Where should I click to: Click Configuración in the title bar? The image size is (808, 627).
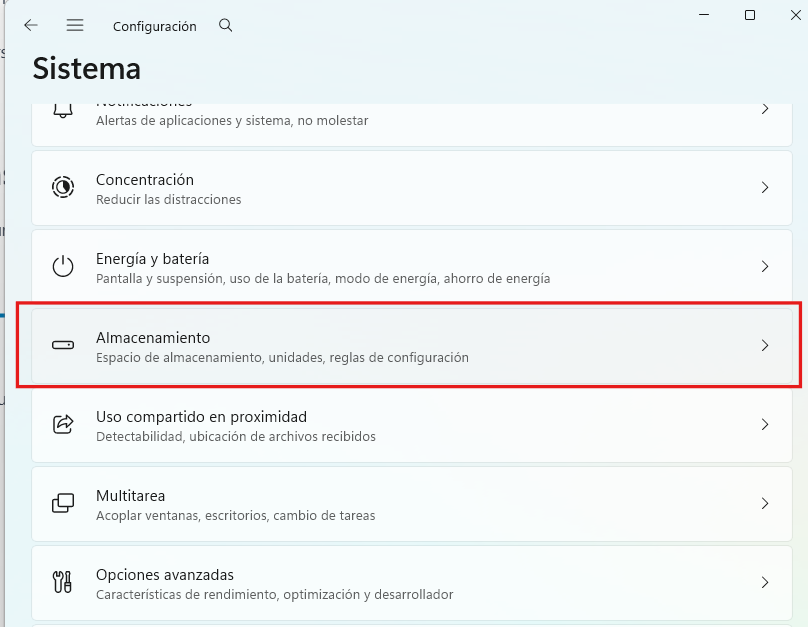click(x=154, y=25)
